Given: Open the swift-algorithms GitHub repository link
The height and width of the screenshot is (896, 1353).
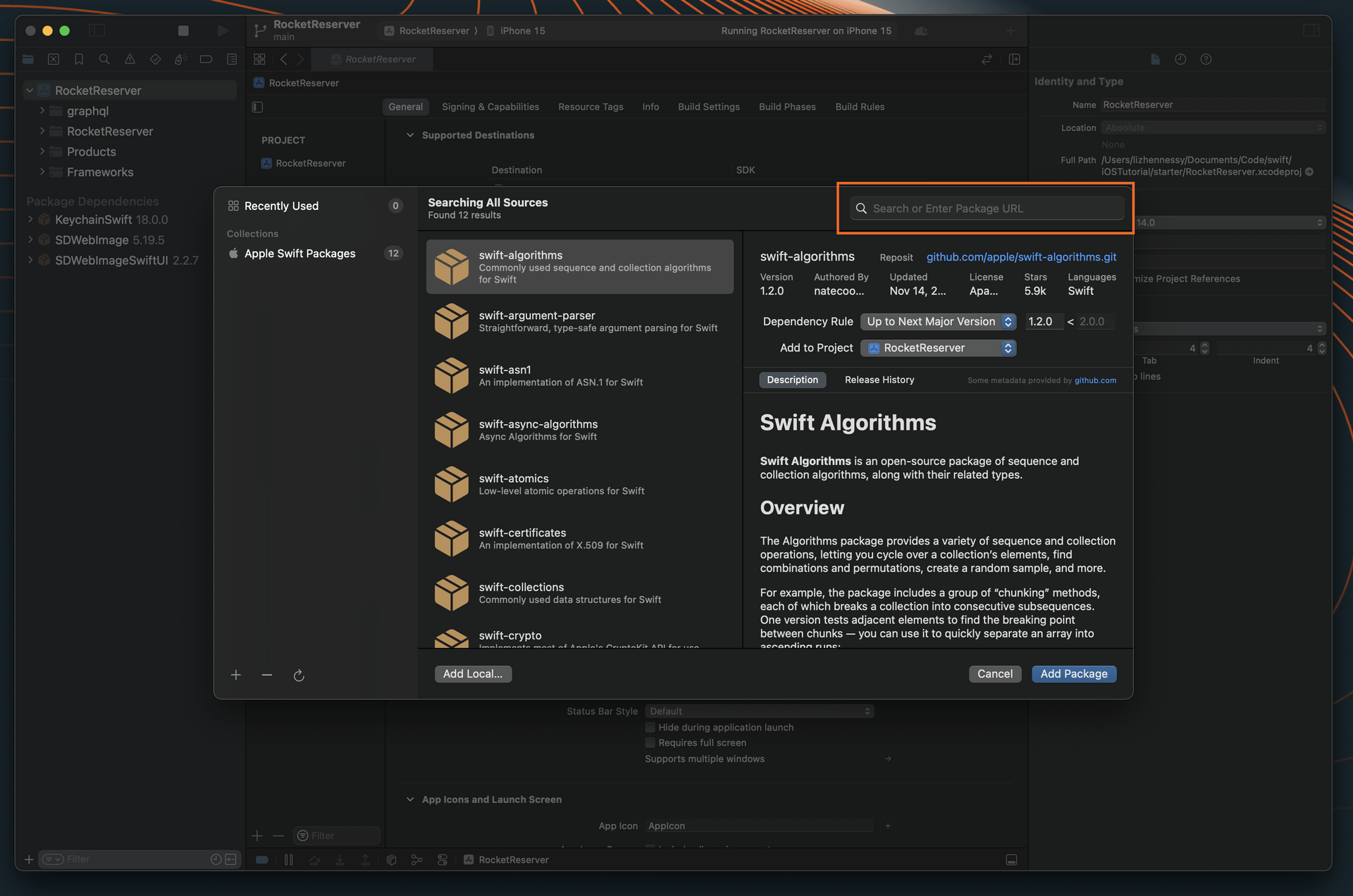Looking at the screenshot, I should coord(1020,257).
